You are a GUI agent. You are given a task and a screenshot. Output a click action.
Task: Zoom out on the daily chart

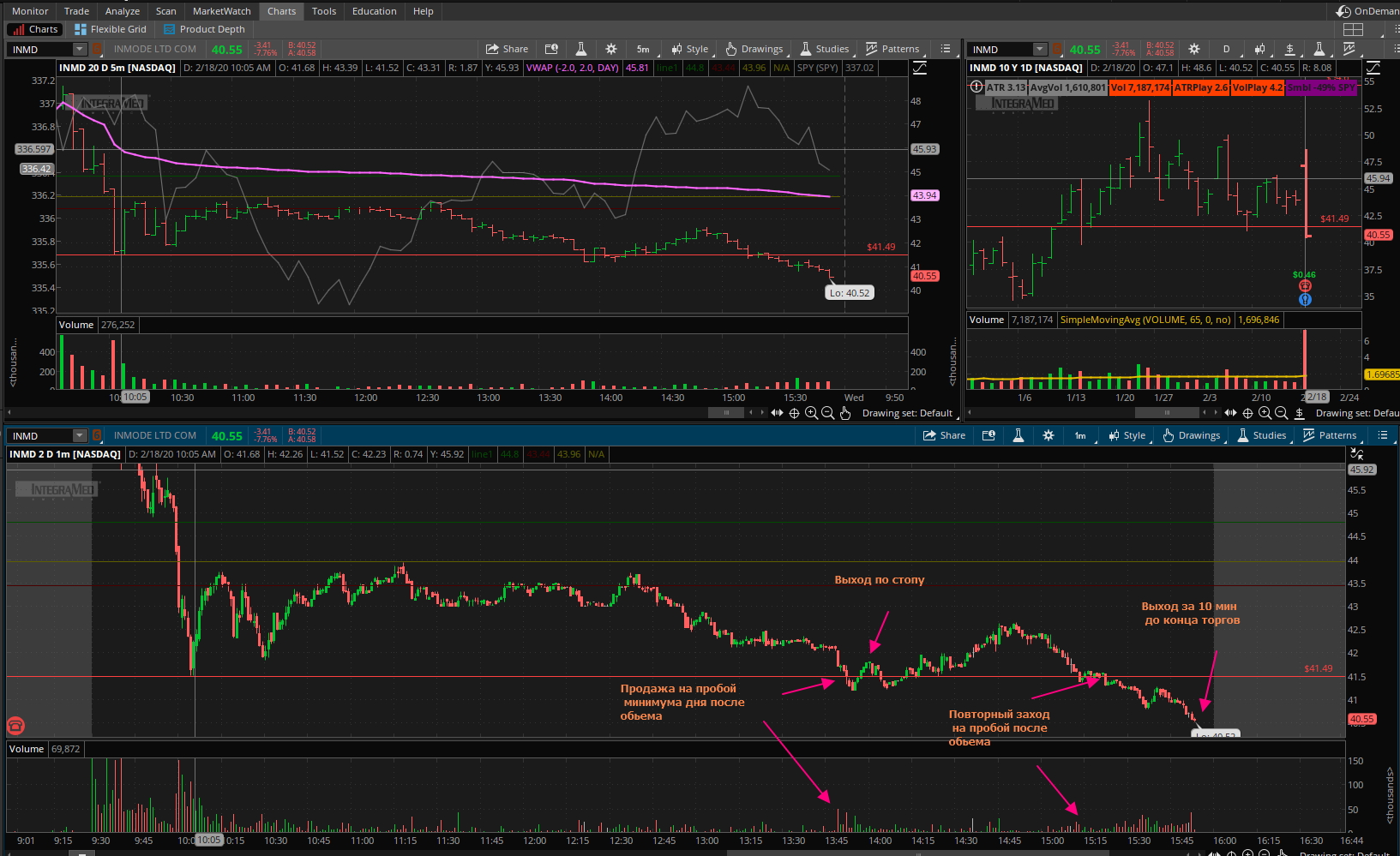coord(1281,413)
